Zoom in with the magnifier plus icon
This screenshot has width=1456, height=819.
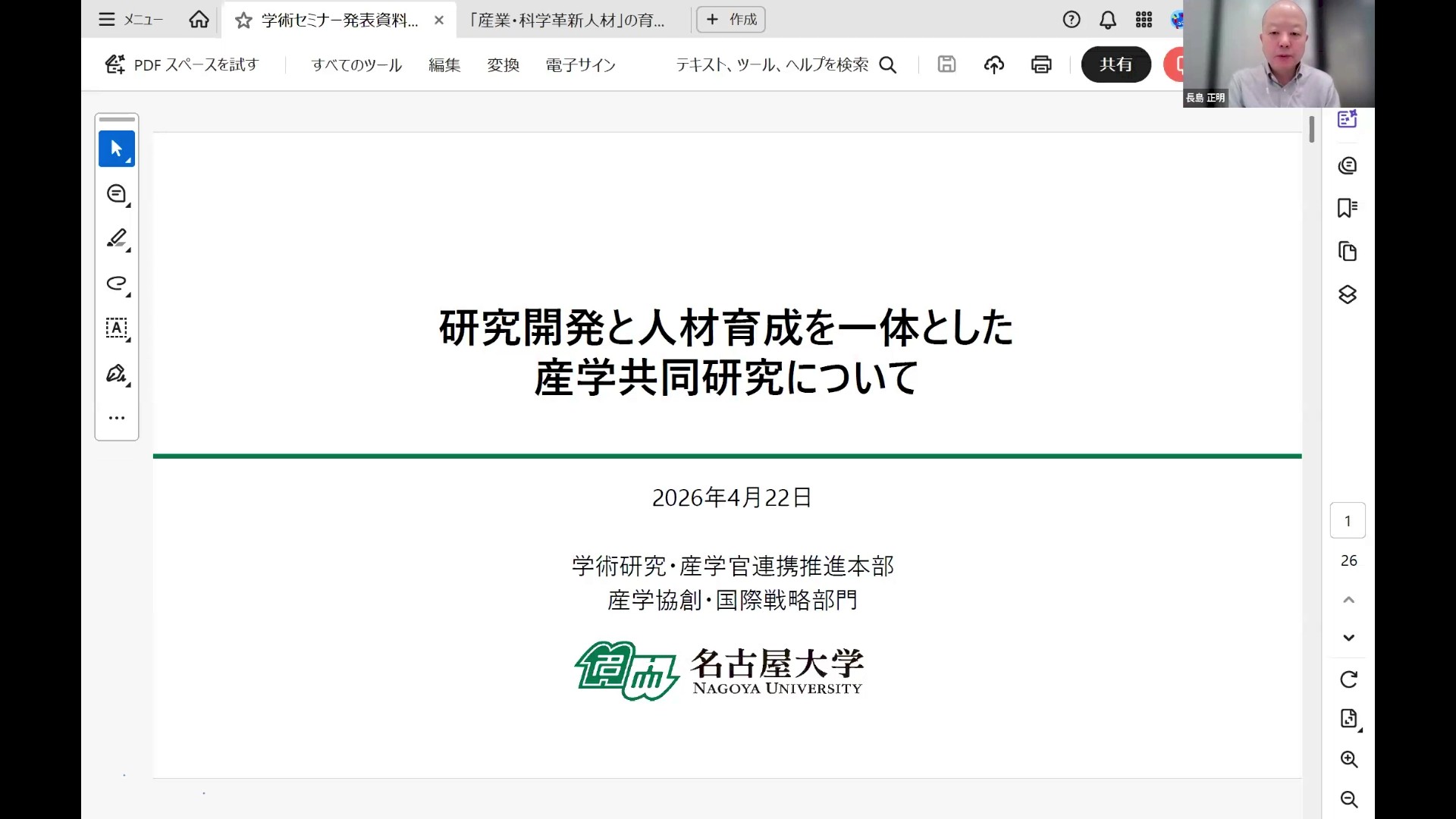1348,759
